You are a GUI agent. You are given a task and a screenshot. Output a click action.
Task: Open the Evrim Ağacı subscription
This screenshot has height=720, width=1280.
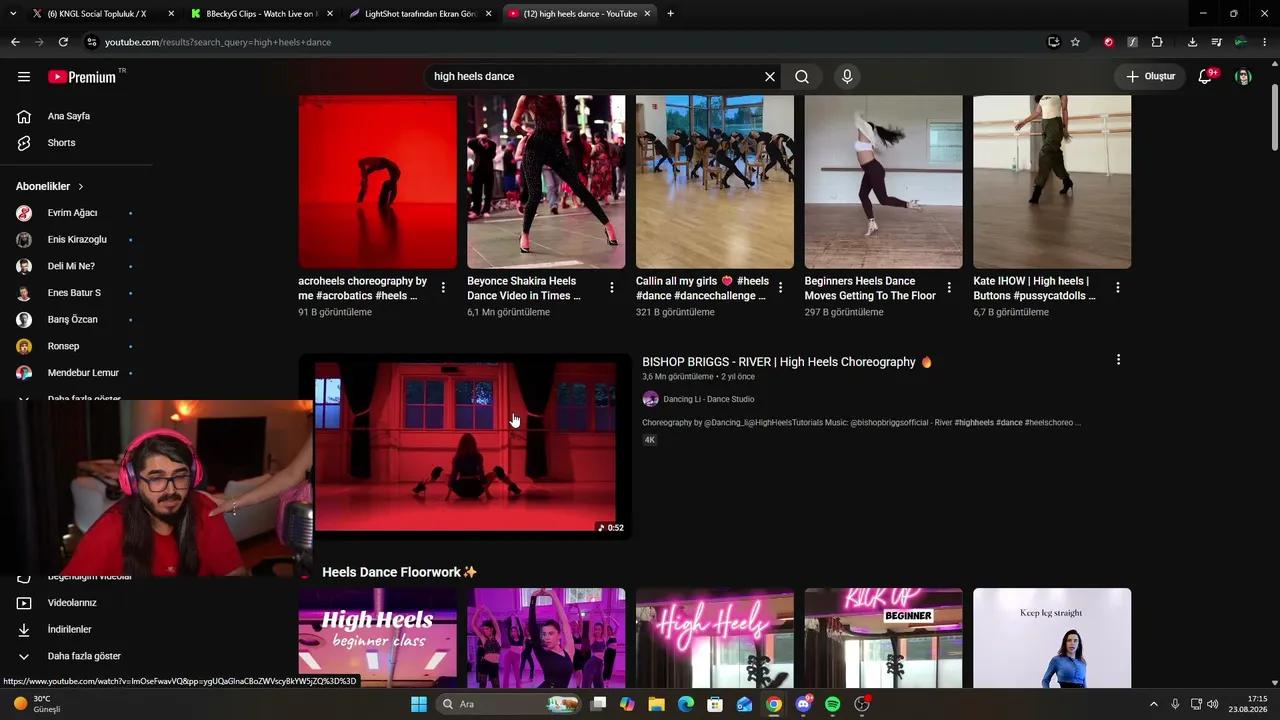(72, 213)
